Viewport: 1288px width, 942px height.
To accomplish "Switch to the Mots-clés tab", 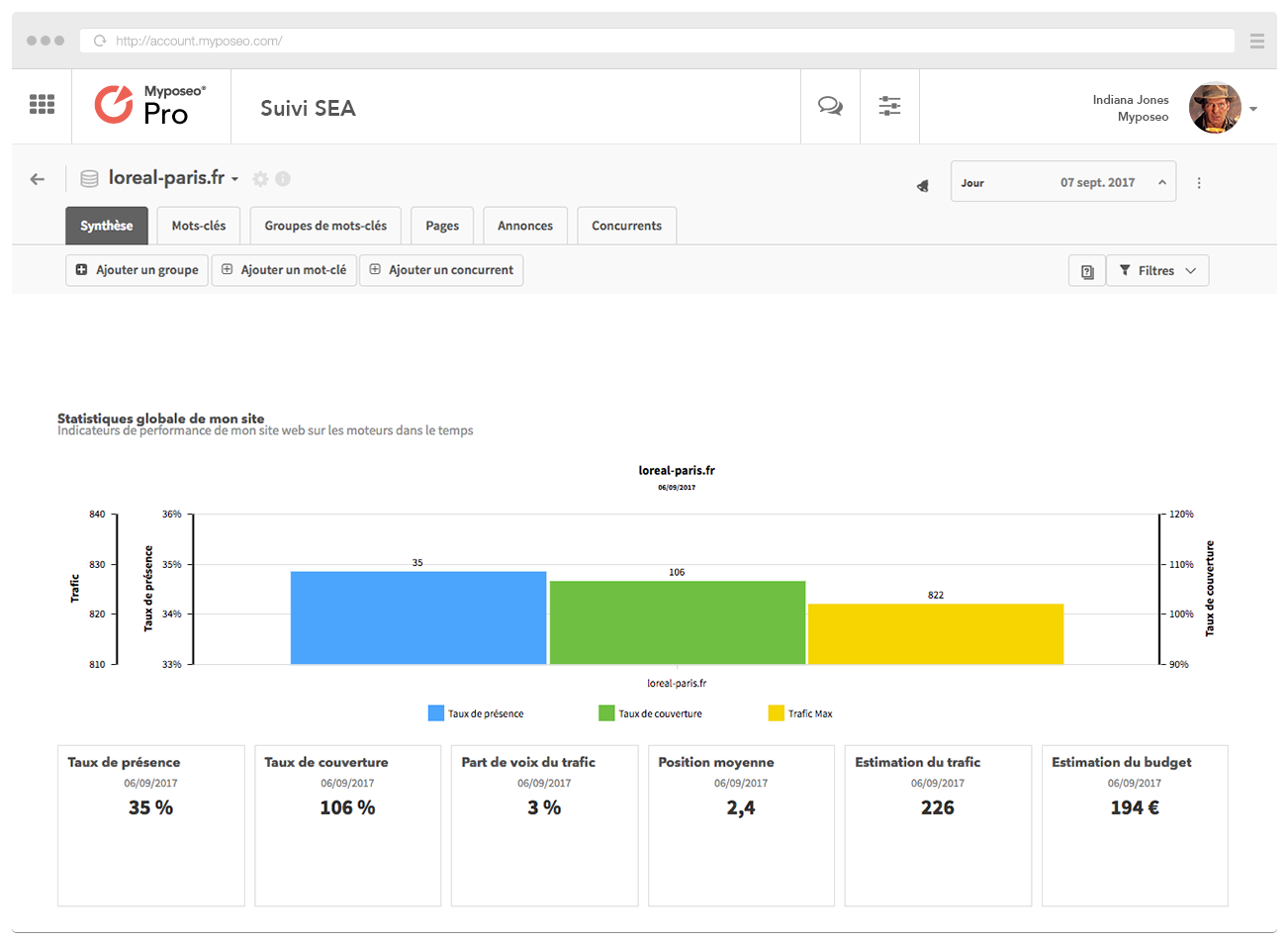I will tap(199, 226).
